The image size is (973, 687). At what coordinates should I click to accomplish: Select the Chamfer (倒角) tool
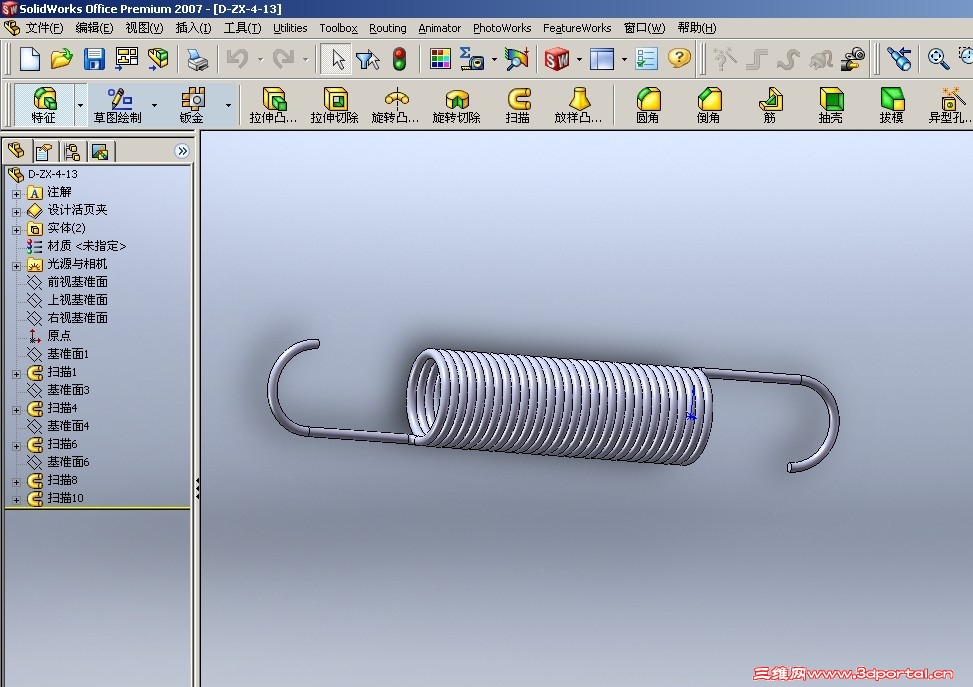click(x=709, y=106)
